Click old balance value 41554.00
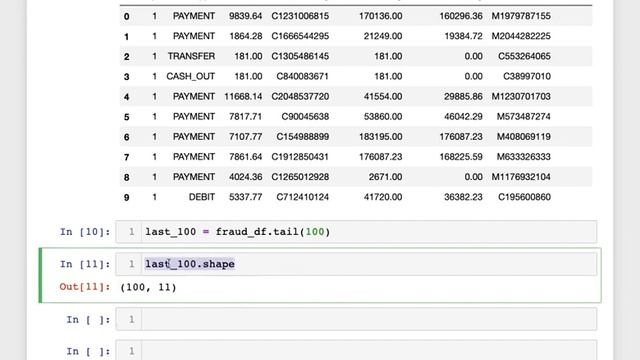Viewport: 640px width, 360px height. (x=383, y=96)
